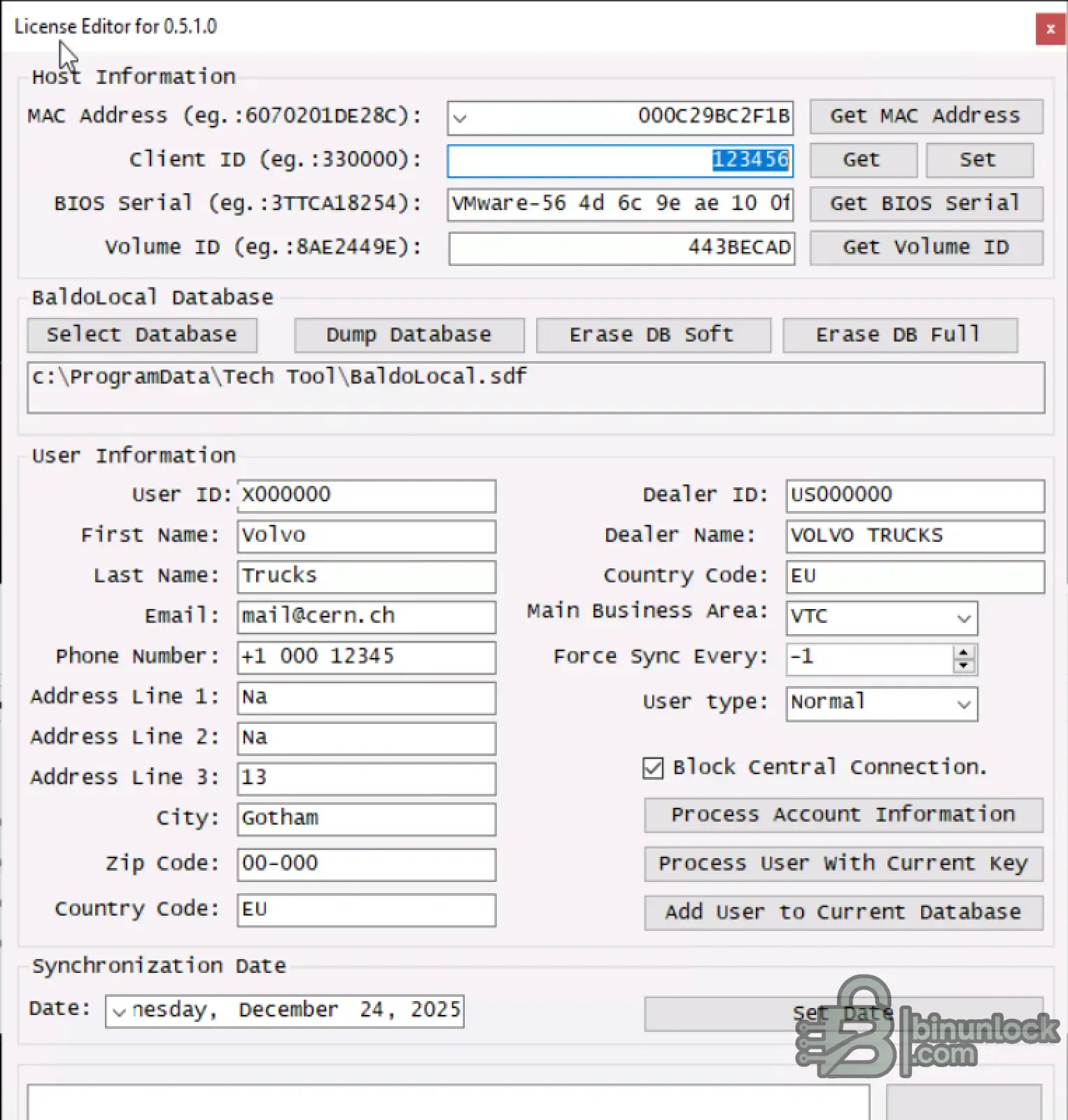
Task: Click Add User to Current Database button
Action: tap(843, 913)
